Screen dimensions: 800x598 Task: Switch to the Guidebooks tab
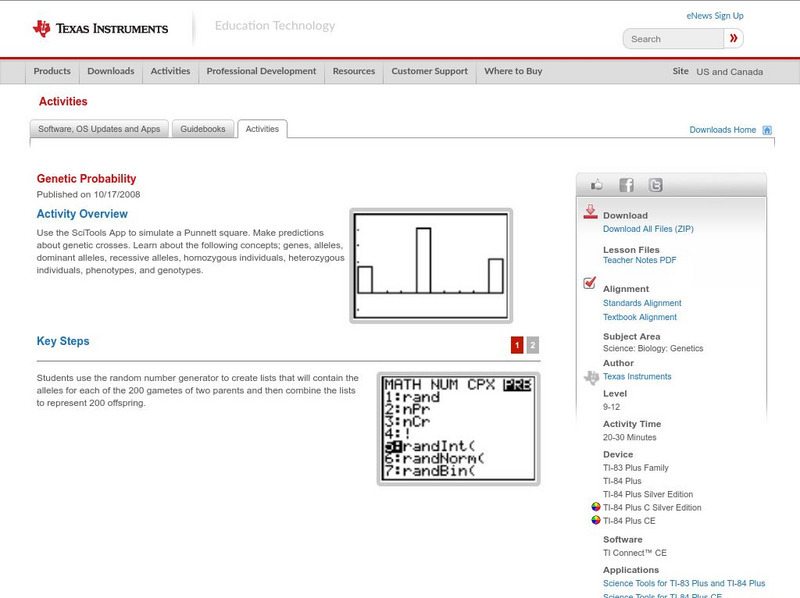[x=203, y=129]
